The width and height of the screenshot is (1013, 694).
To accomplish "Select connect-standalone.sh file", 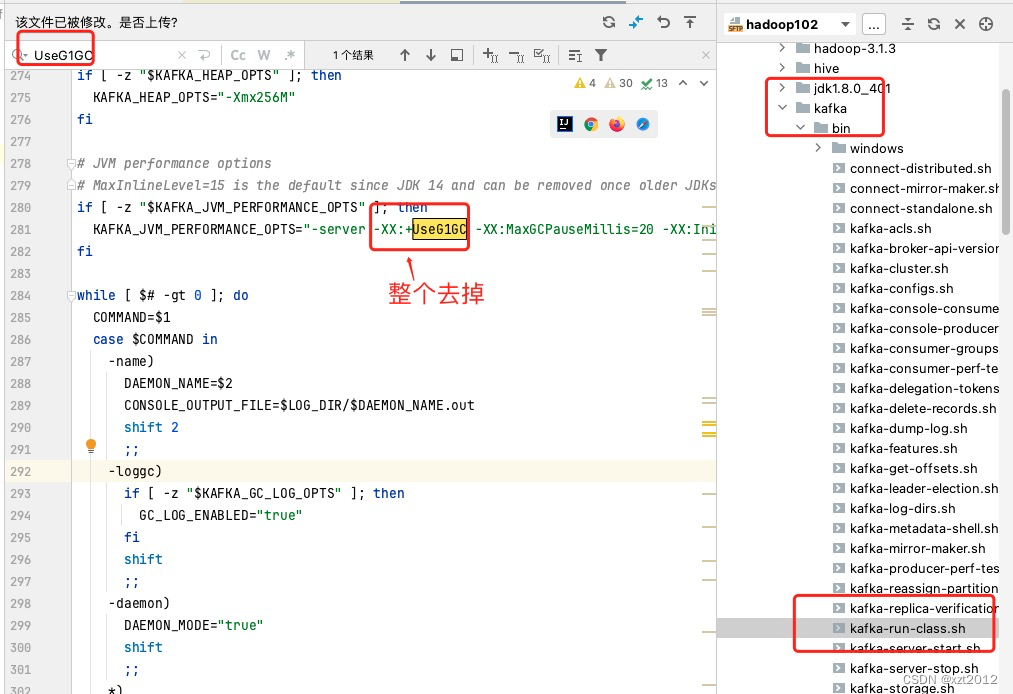I will pos(921,208).
